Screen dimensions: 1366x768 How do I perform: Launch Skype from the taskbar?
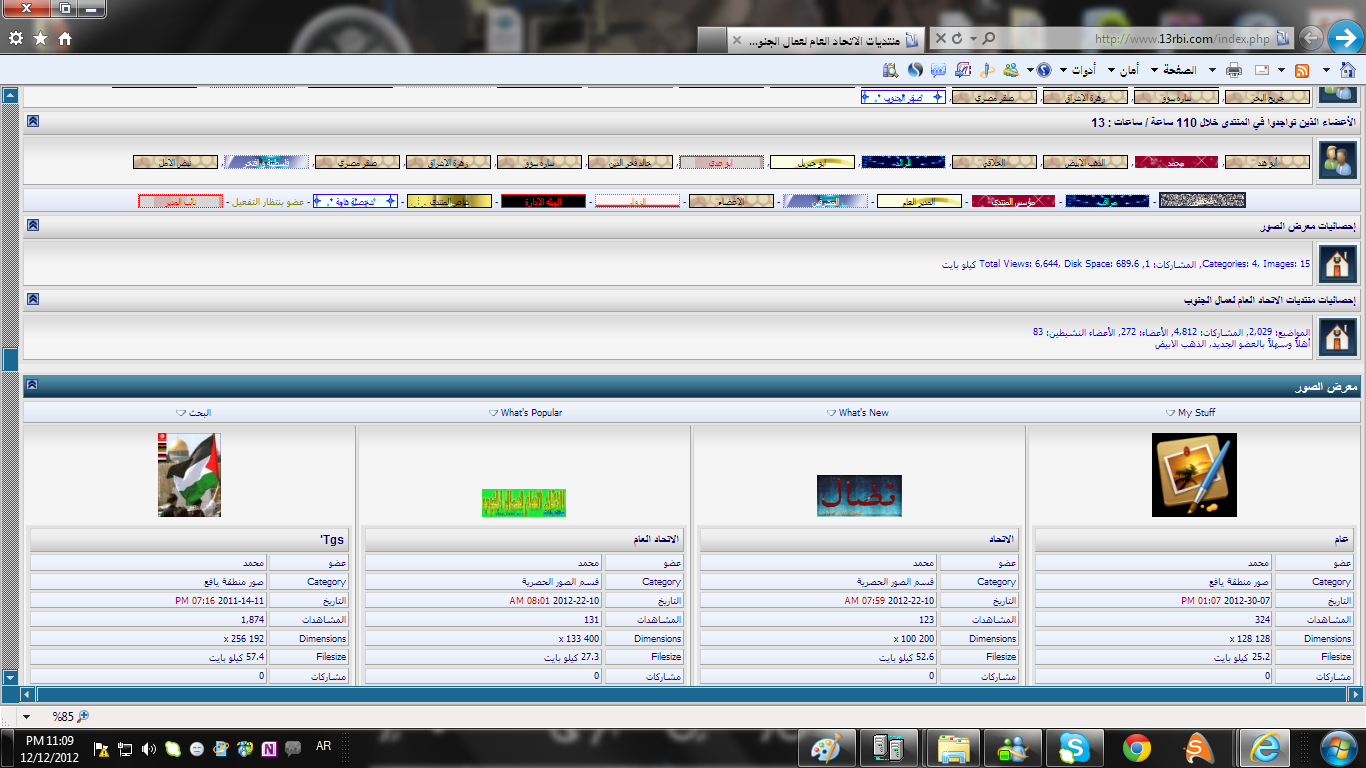[1075, 748]
